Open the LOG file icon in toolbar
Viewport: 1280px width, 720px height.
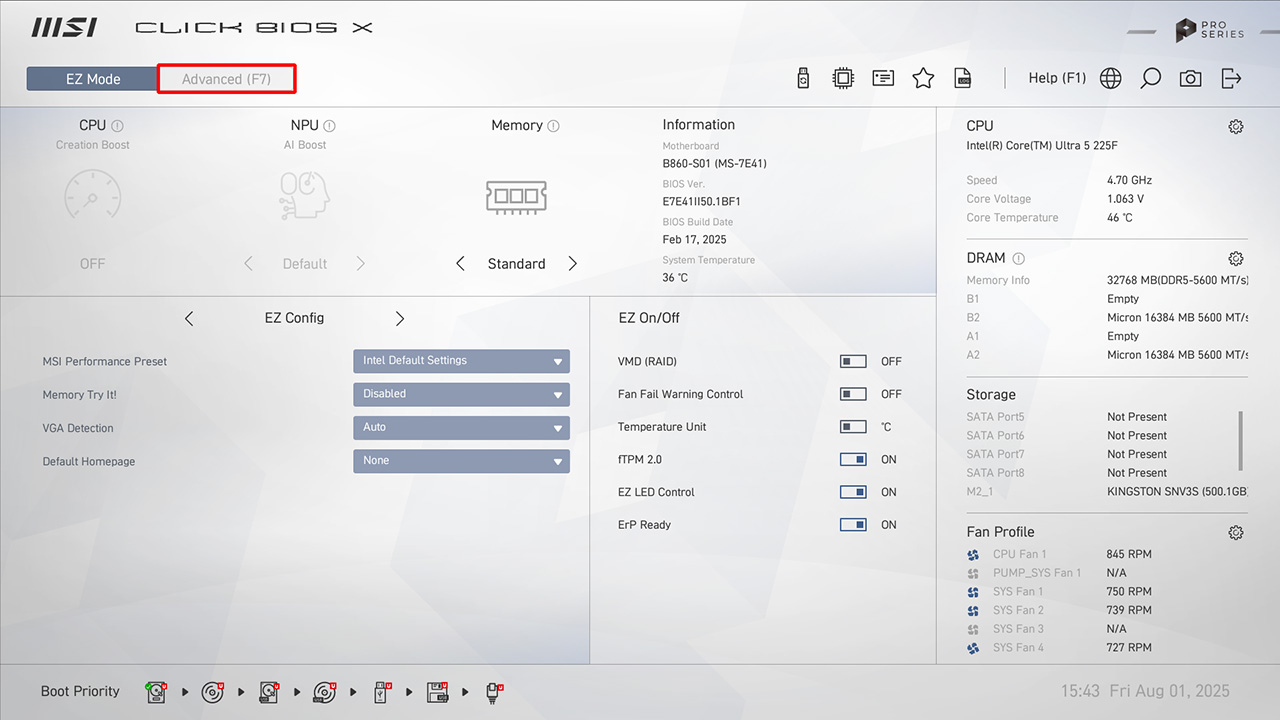(x=963, y=78)
